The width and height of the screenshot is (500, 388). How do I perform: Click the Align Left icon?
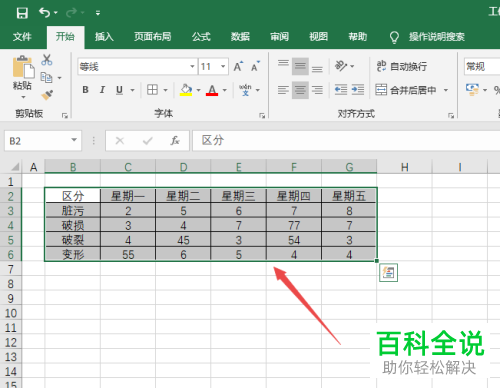tap(283, 90)
